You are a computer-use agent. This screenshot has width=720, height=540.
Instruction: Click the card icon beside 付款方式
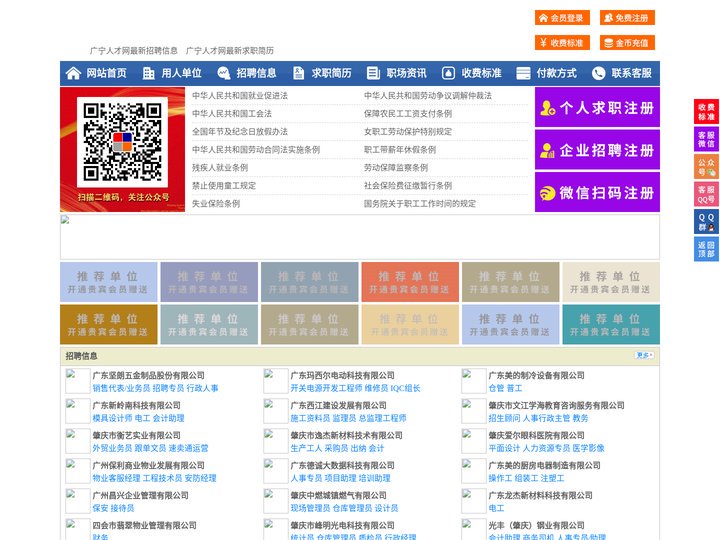tap(523, 73)
